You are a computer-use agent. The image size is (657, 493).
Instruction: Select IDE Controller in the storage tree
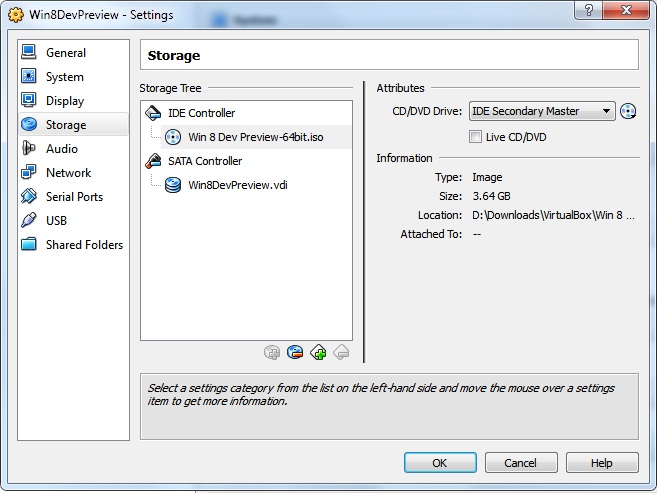pos(201,113)
